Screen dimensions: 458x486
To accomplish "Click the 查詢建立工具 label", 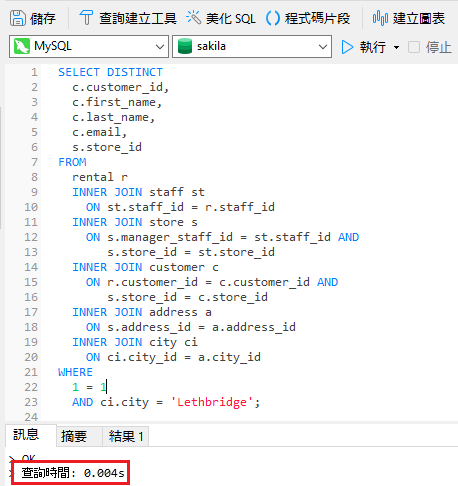I will (138, 18).
